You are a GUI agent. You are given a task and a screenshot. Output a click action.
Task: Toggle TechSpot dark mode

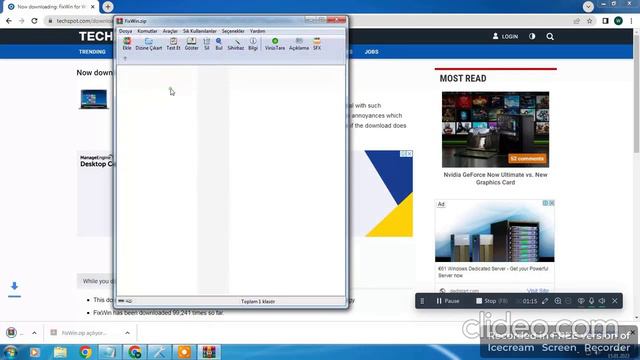(x=532, y=36)
